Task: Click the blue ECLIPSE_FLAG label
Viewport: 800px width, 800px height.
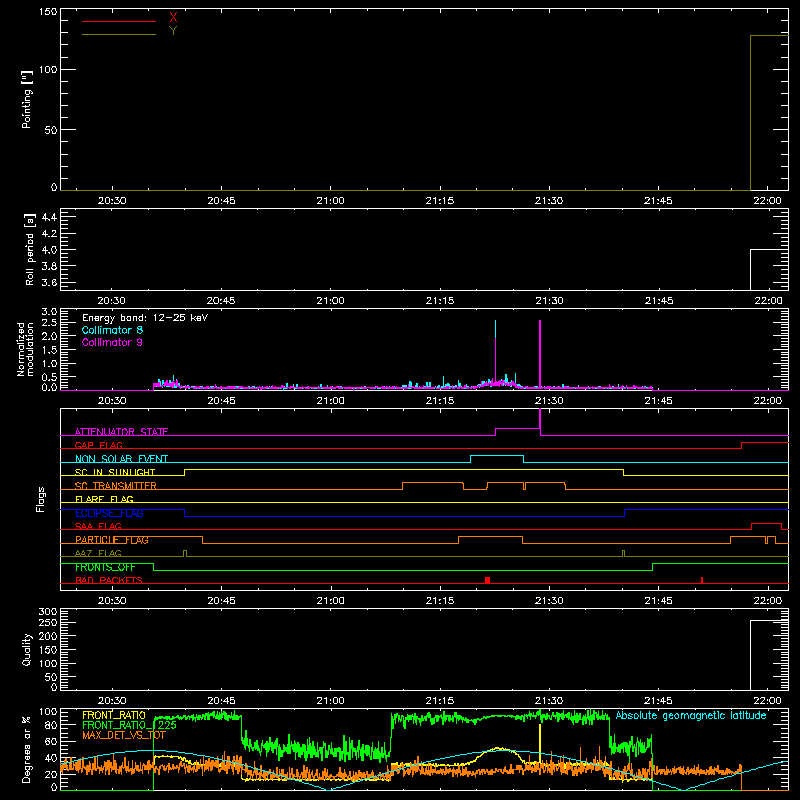Action: tap(109, 513)
